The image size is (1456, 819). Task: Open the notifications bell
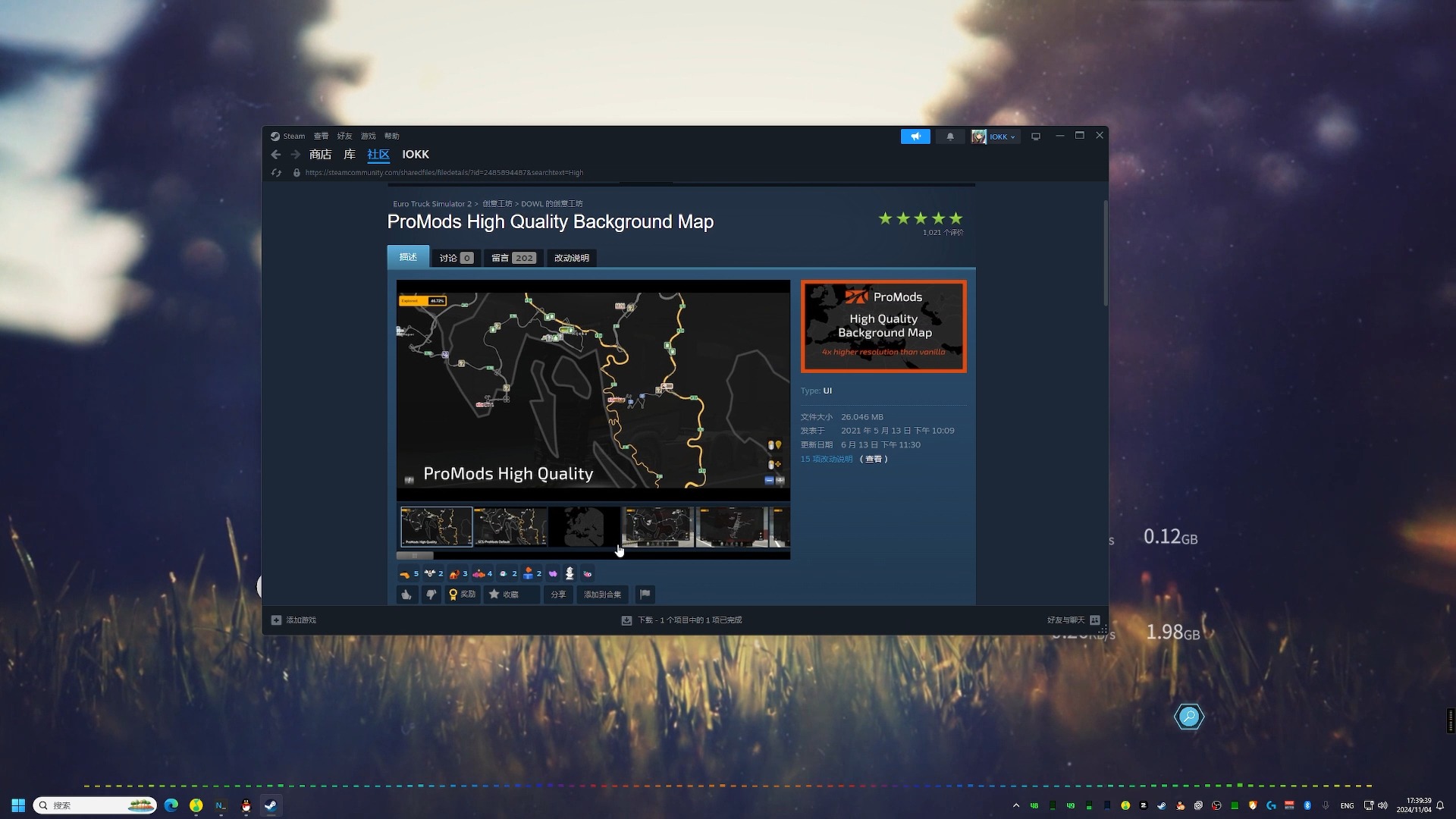(x=950, y=136)
